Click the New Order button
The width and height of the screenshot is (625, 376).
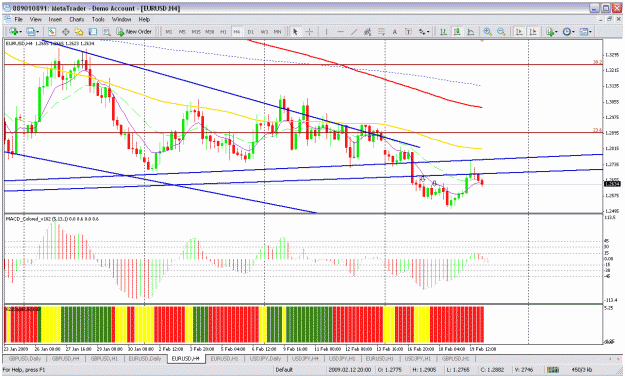click(134, 31)
